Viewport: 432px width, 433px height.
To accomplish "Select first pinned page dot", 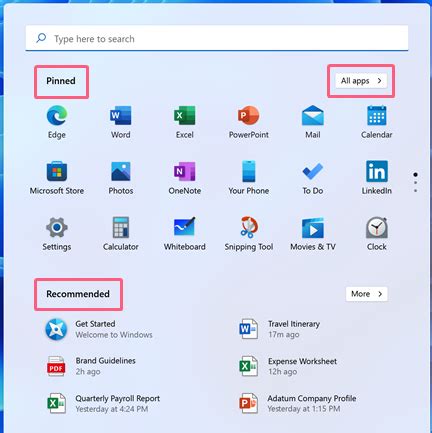I will point(415,174).
